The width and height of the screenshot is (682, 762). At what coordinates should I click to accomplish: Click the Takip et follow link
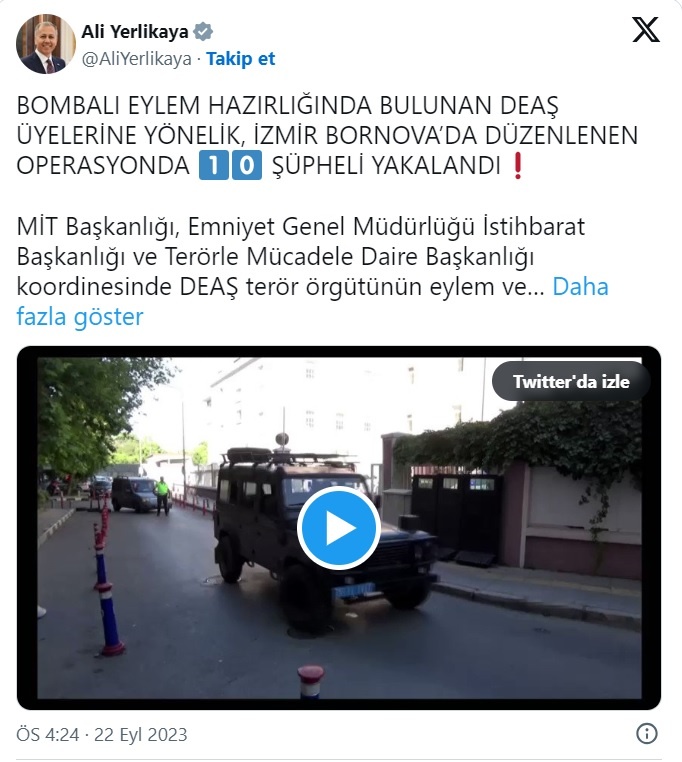241,59
